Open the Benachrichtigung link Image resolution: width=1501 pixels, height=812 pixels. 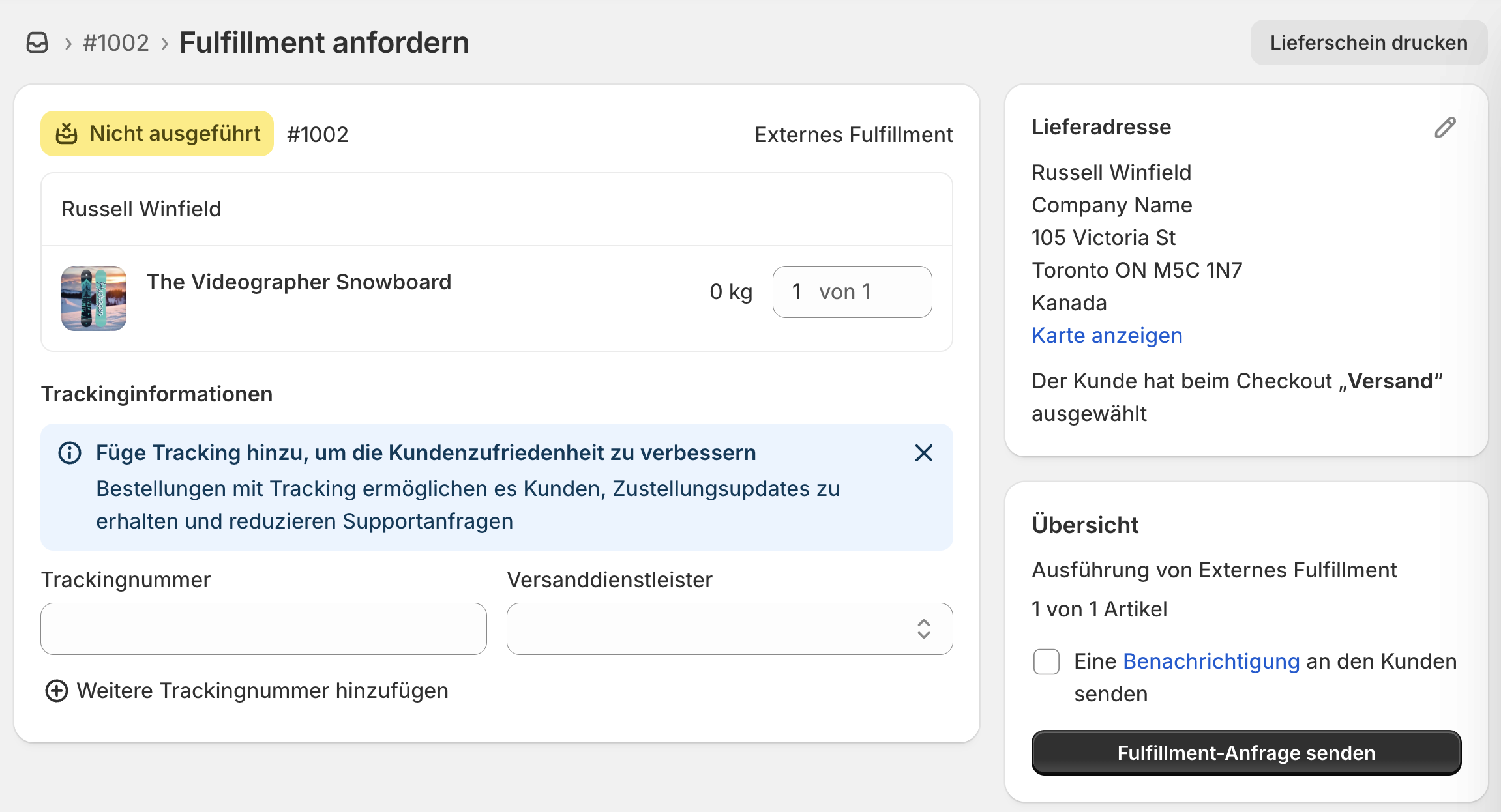[x=1211, y=661]
